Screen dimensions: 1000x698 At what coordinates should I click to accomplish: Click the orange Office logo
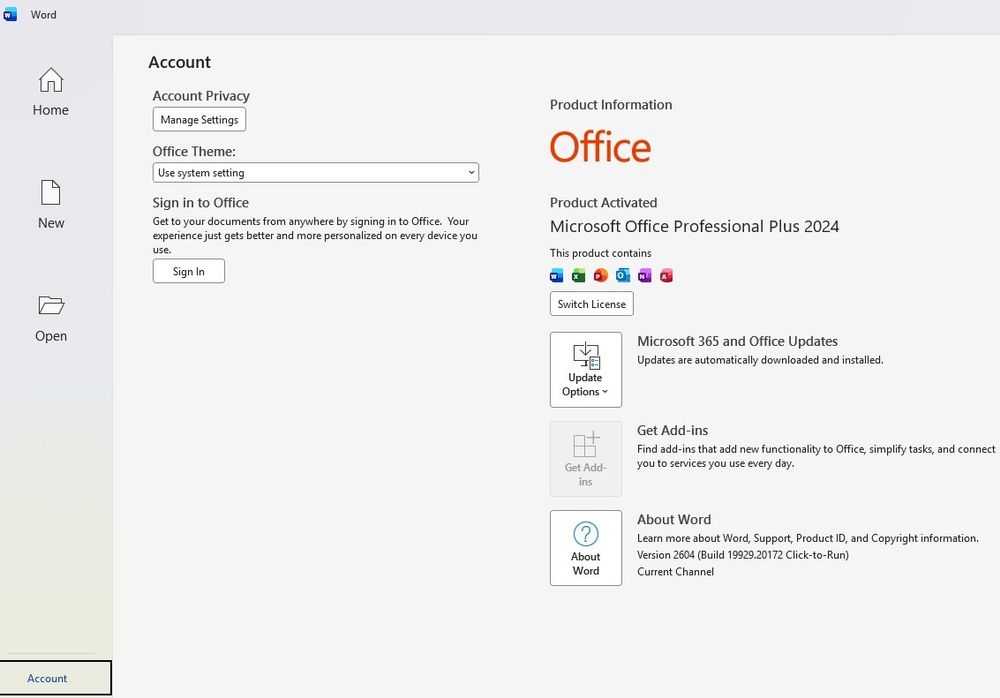[600, 147]
